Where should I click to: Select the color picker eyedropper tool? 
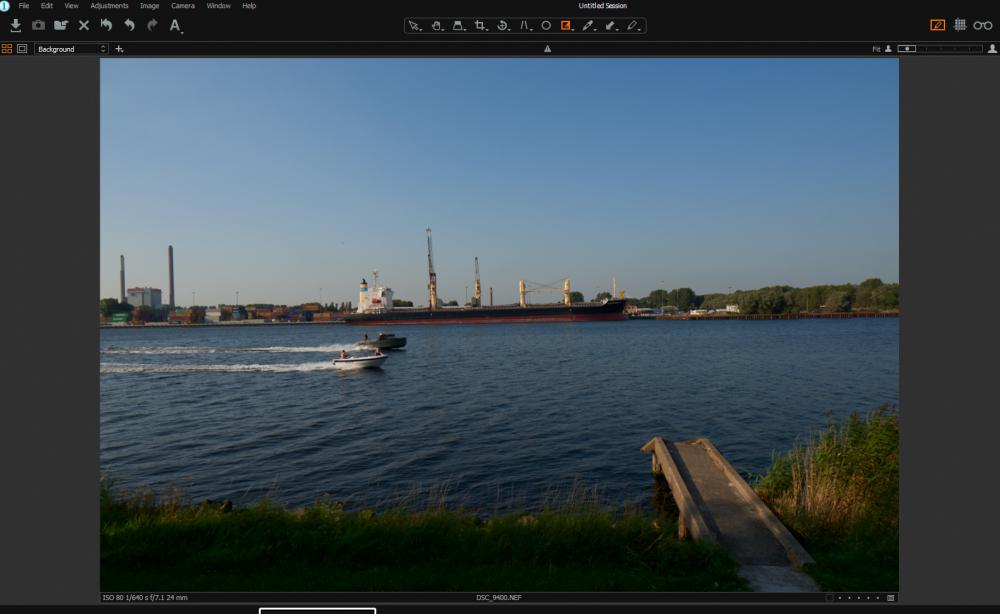[588, 26]
